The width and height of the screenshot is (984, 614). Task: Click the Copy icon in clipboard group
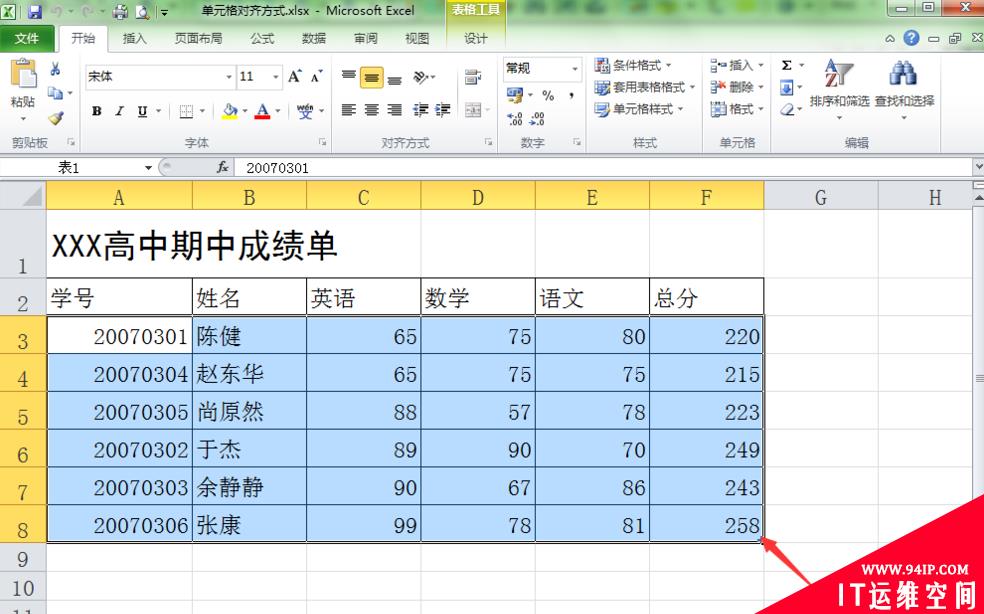55,93
